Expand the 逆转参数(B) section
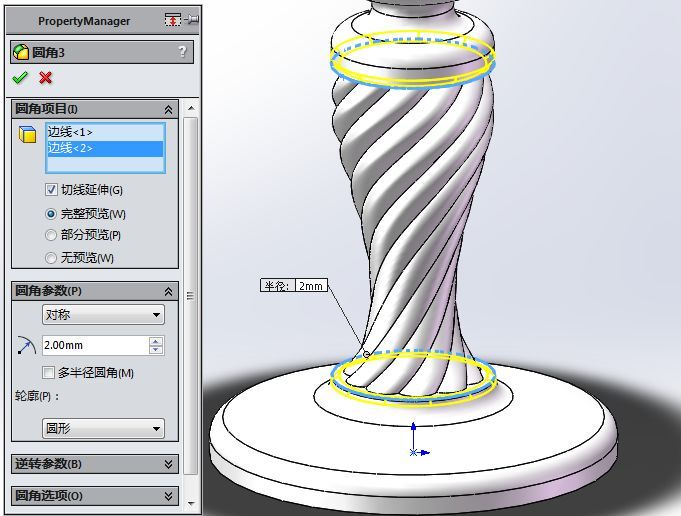This screenshot has width=681, height=516. [168, 464]
